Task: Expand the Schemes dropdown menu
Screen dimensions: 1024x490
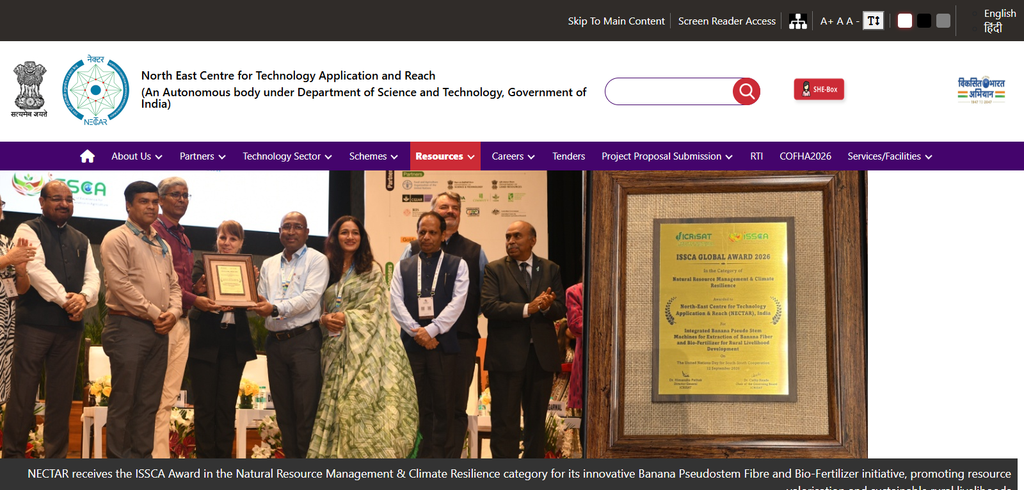Action: click(374, 156)
